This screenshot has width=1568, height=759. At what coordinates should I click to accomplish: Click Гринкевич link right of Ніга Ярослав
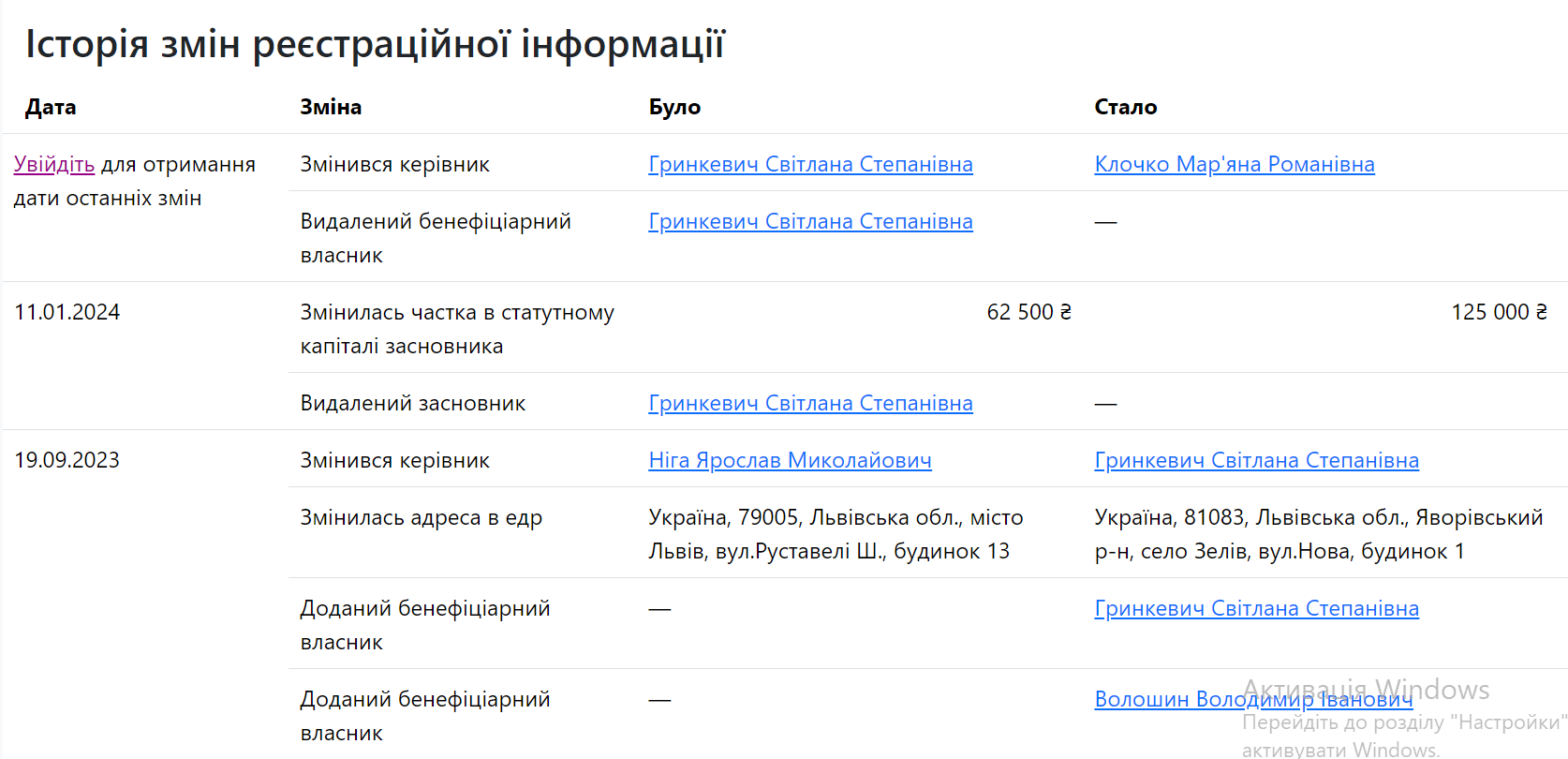pos(1256,461)
